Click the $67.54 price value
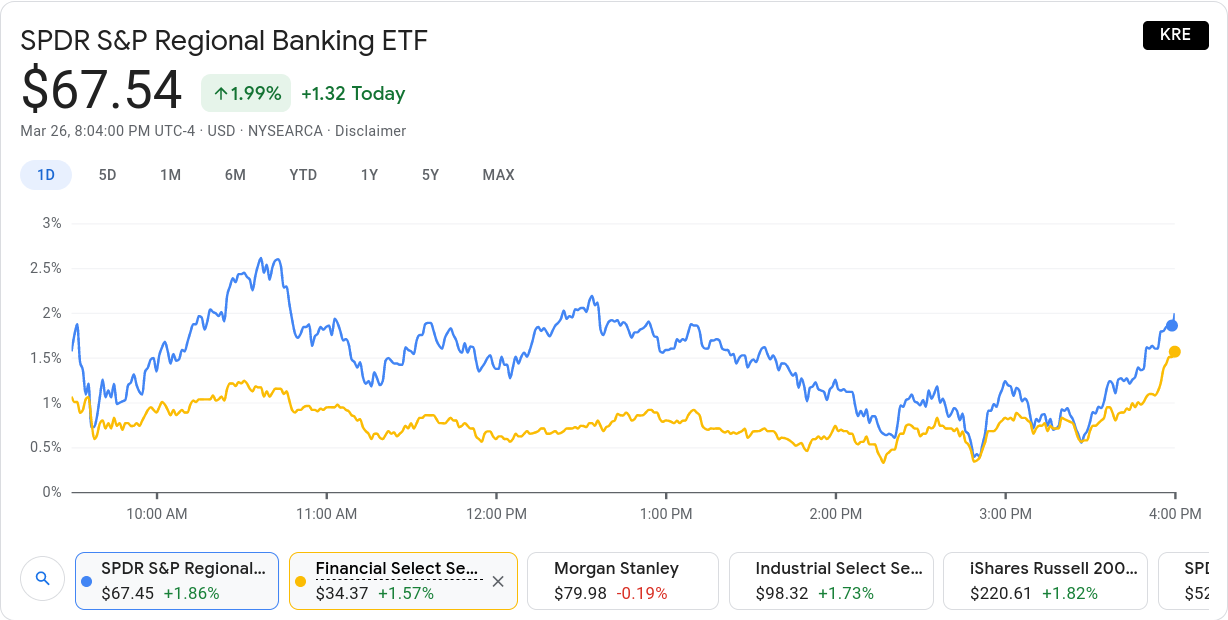Image resolution: width=1228 pixels, height=620 pixels. click(101, 89)
